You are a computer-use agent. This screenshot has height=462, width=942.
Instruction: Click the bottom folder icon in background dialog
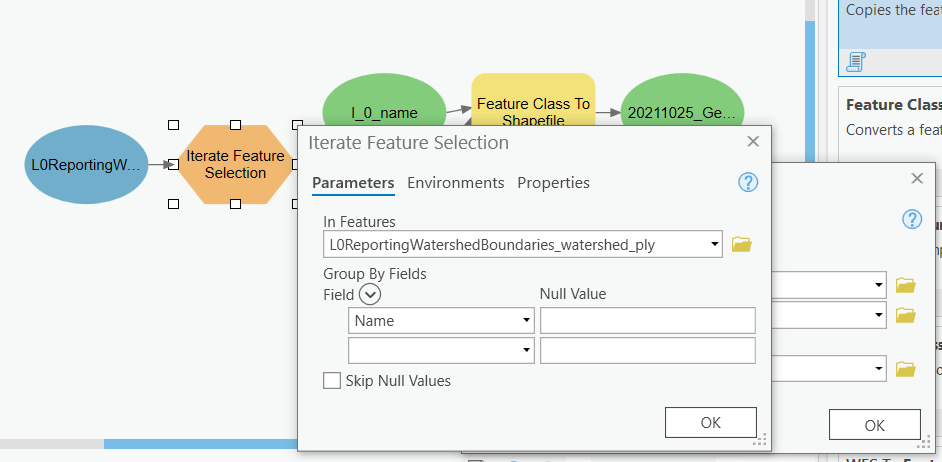point(906,369)
